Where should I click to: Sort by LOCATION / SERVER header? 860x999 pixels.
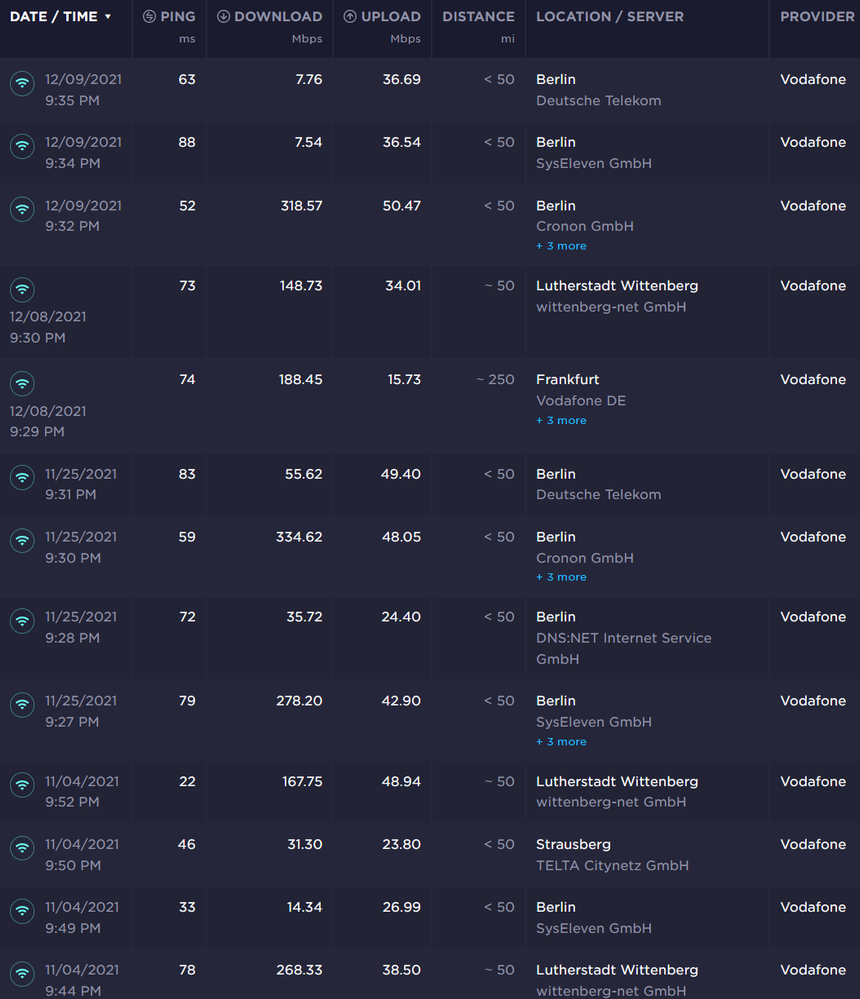pyautogui.click(x=610, y=17)
